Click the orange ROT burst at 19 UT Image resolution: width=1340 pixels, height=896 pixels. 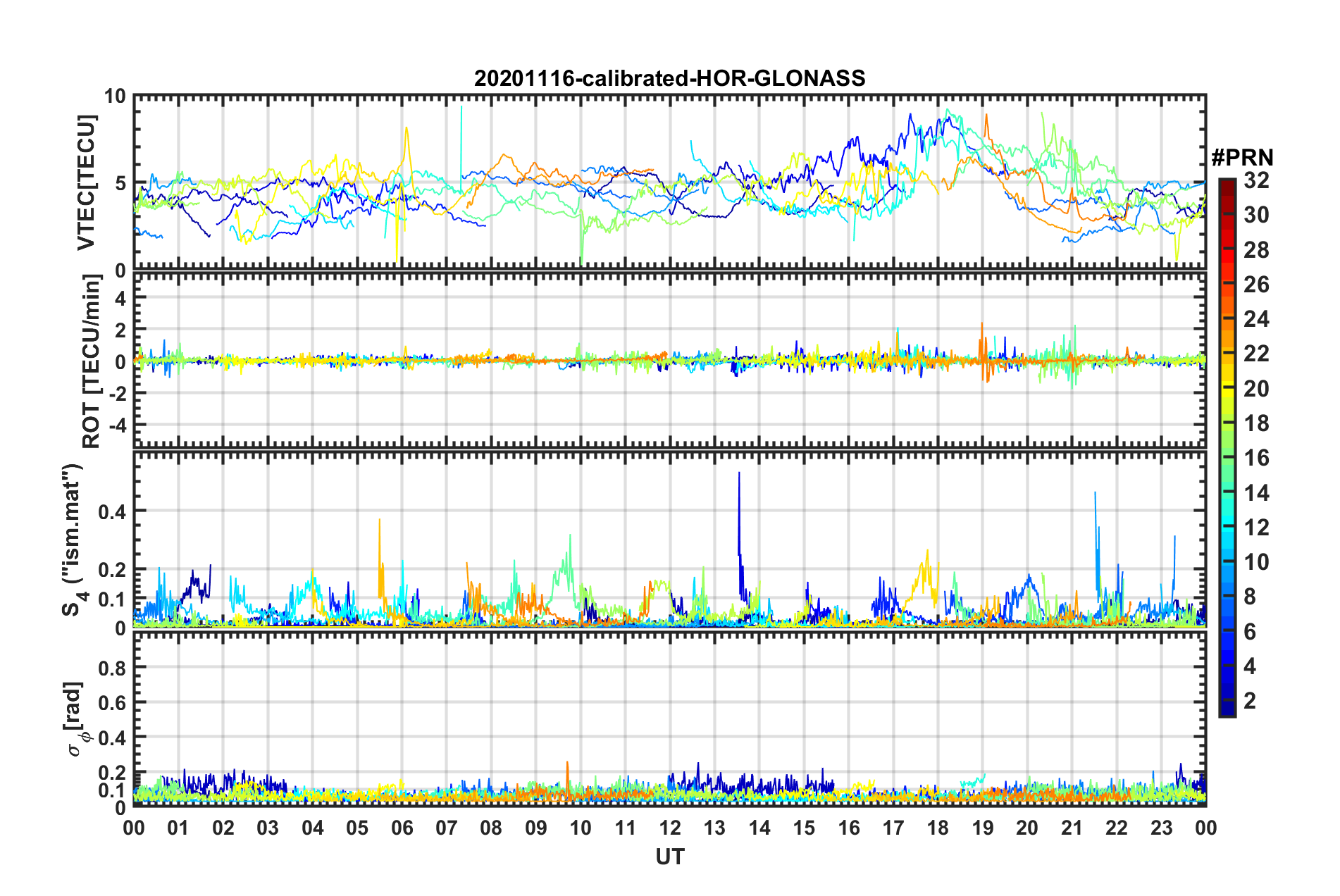click(984, 352)
